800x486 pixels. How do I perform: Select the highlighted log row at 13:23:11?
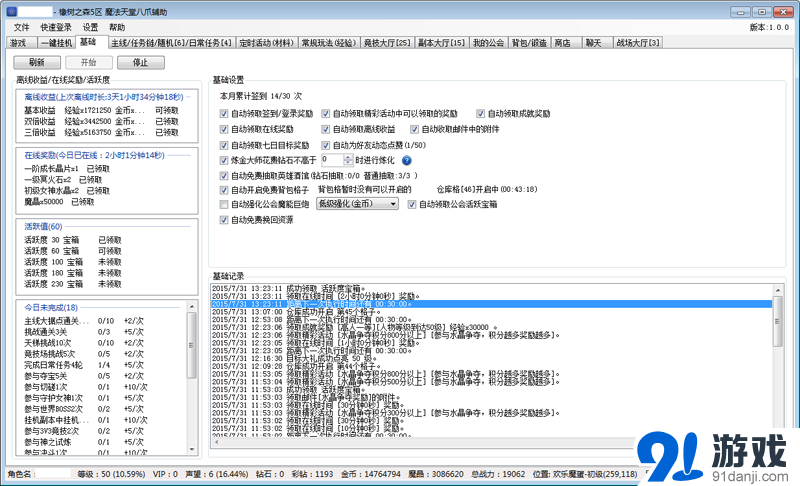491,304
